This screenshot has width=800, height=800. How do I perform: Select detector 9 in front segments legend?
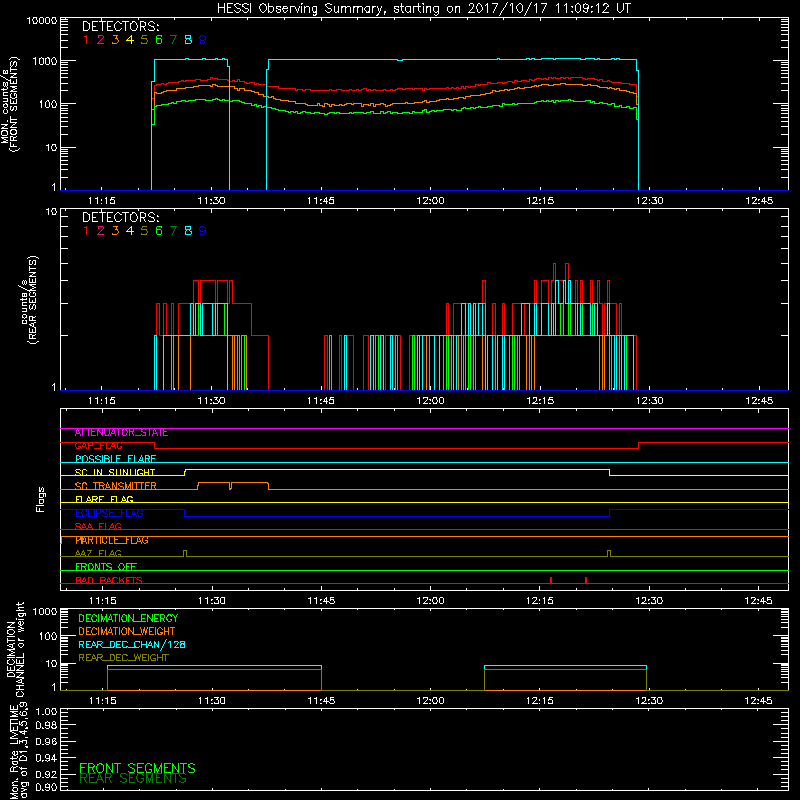203,40
